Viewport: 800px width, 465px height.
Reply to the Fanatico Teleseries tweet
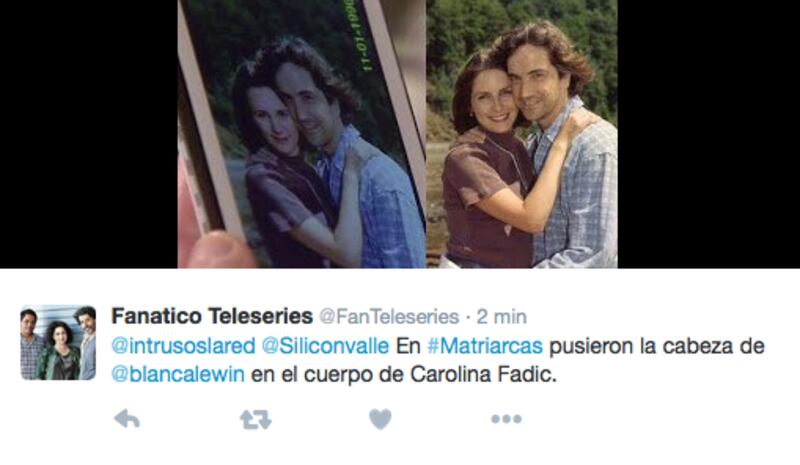tap(127, 419)
